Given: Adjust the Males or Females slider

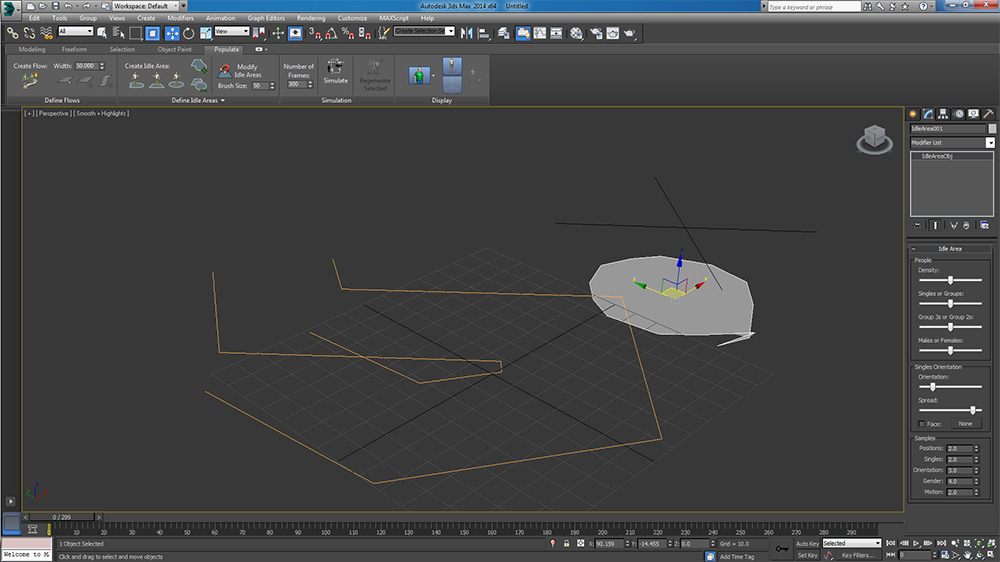Looking at the screenshot, I should [950, 350].
